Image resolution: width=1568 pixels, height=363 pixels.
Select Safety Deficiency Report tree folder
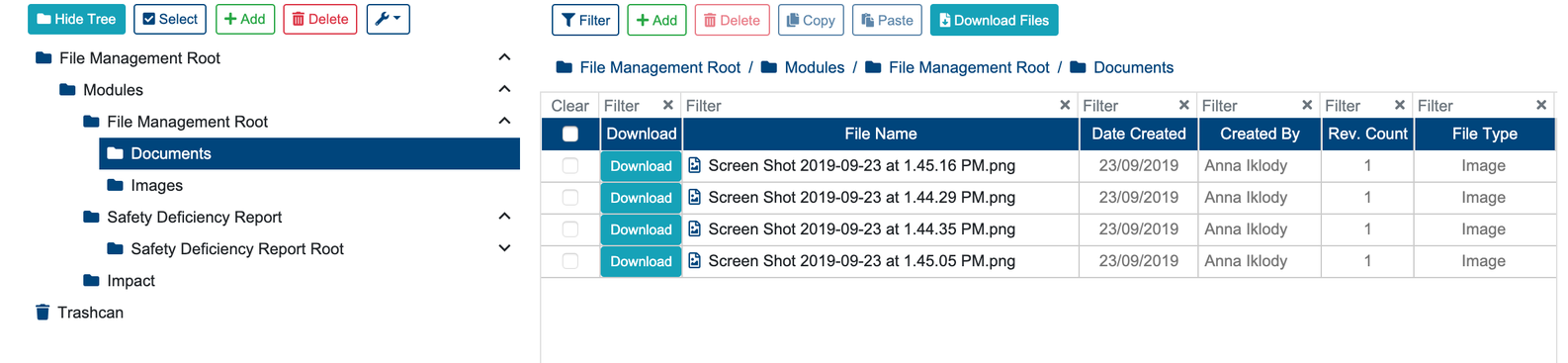pos(194,217)
